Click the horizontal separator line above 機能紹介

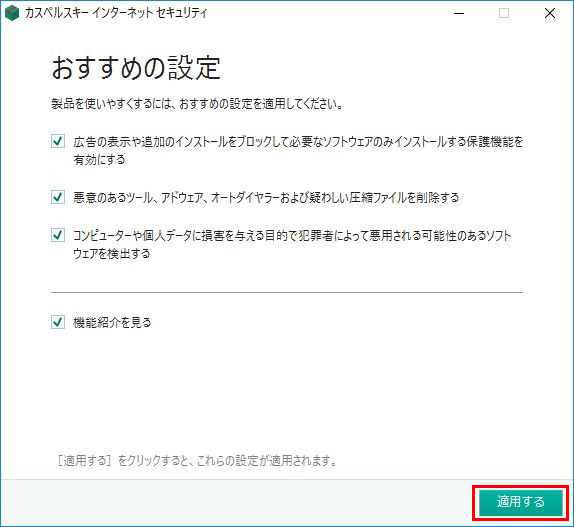point(287,292)
